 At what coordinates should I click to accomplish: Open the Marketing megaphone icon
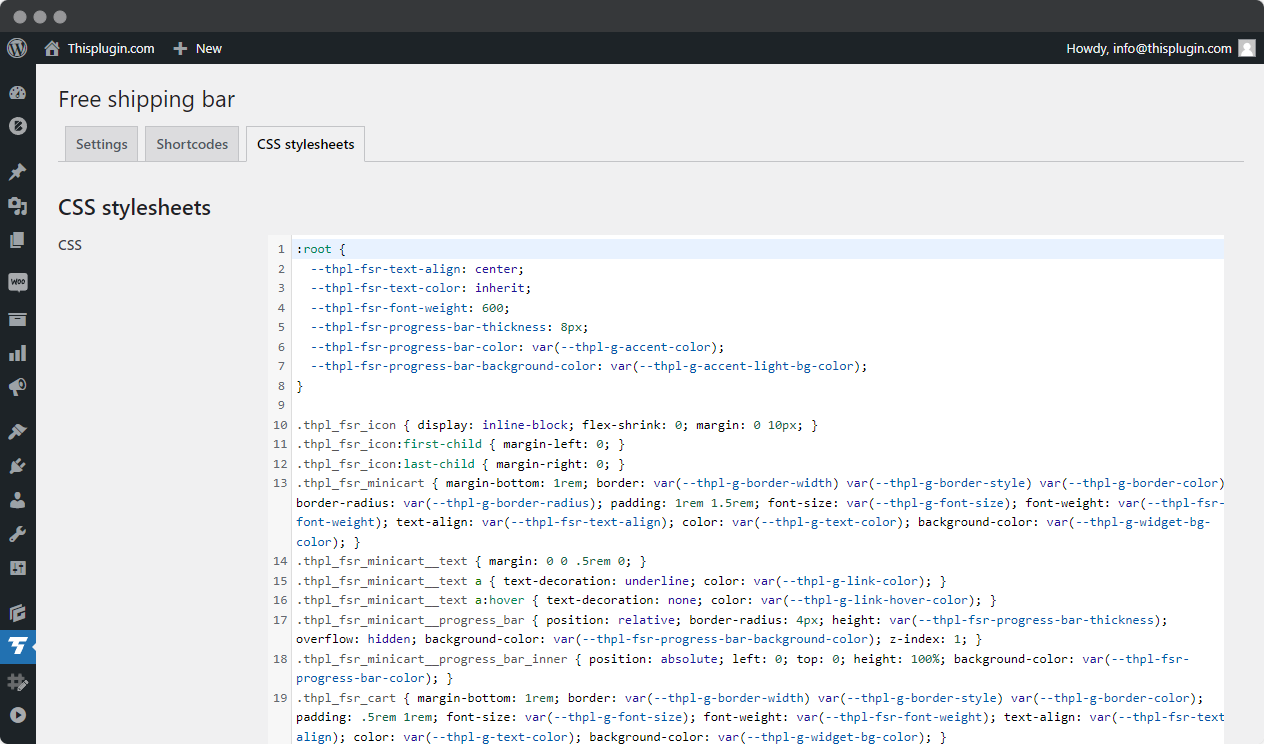(x=17, y=387)
